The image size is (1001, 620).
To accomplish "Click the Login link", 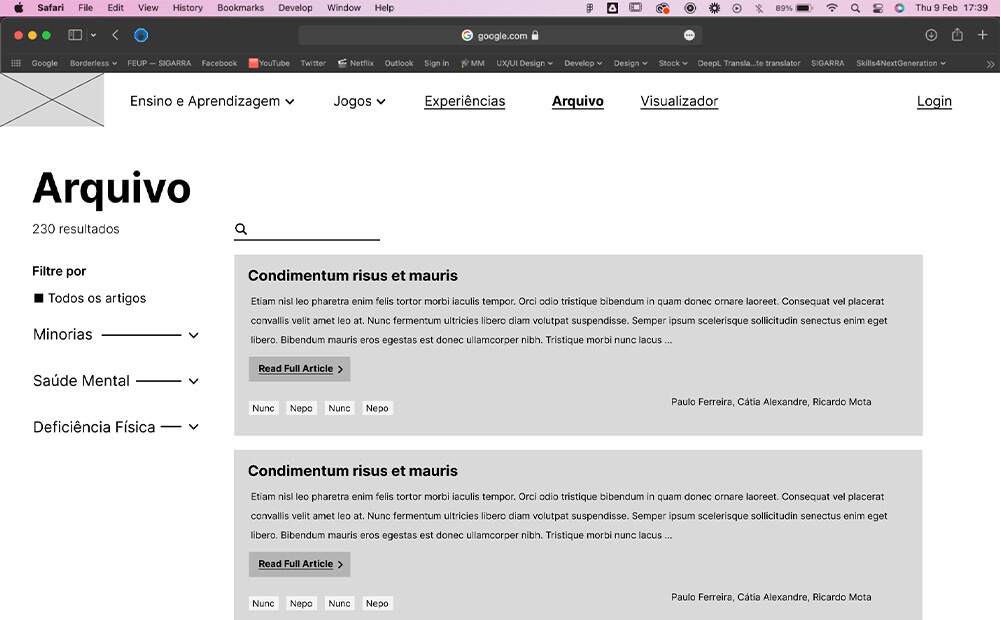I will [934, 101].
